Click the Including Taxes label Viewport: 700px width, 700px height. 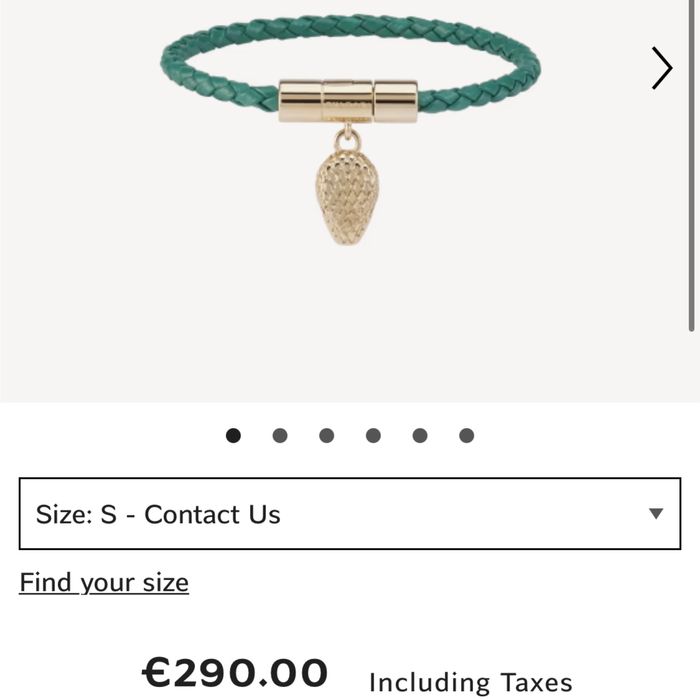[x=471, y=683]
